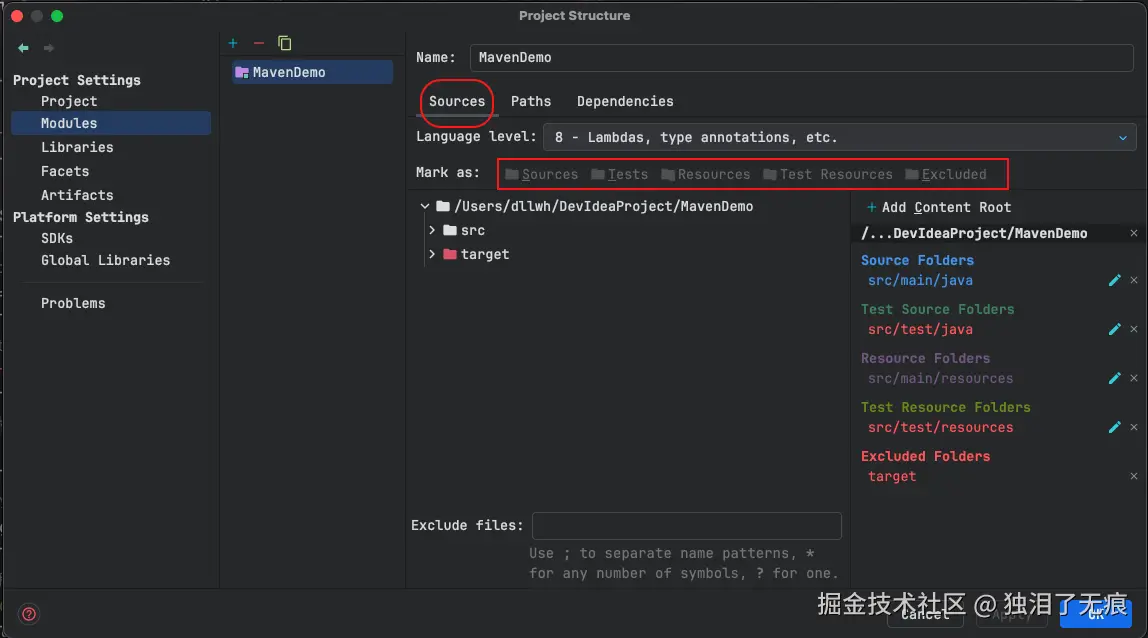
Task: Open the help question mark icon
Action: [x=29, y=614]
